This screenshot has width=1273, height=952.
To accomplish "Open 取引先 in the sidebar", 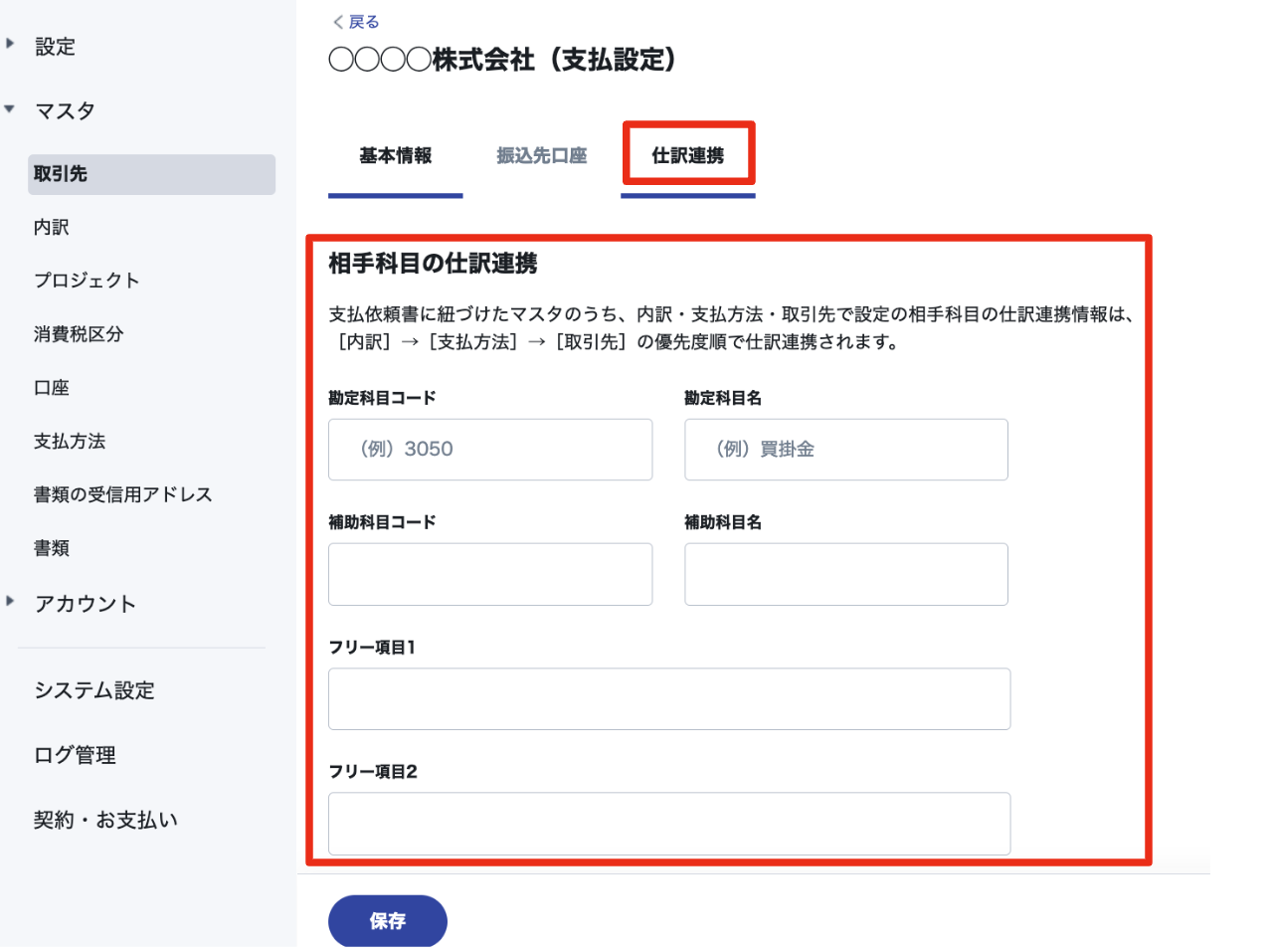I will tap(152, 174).
